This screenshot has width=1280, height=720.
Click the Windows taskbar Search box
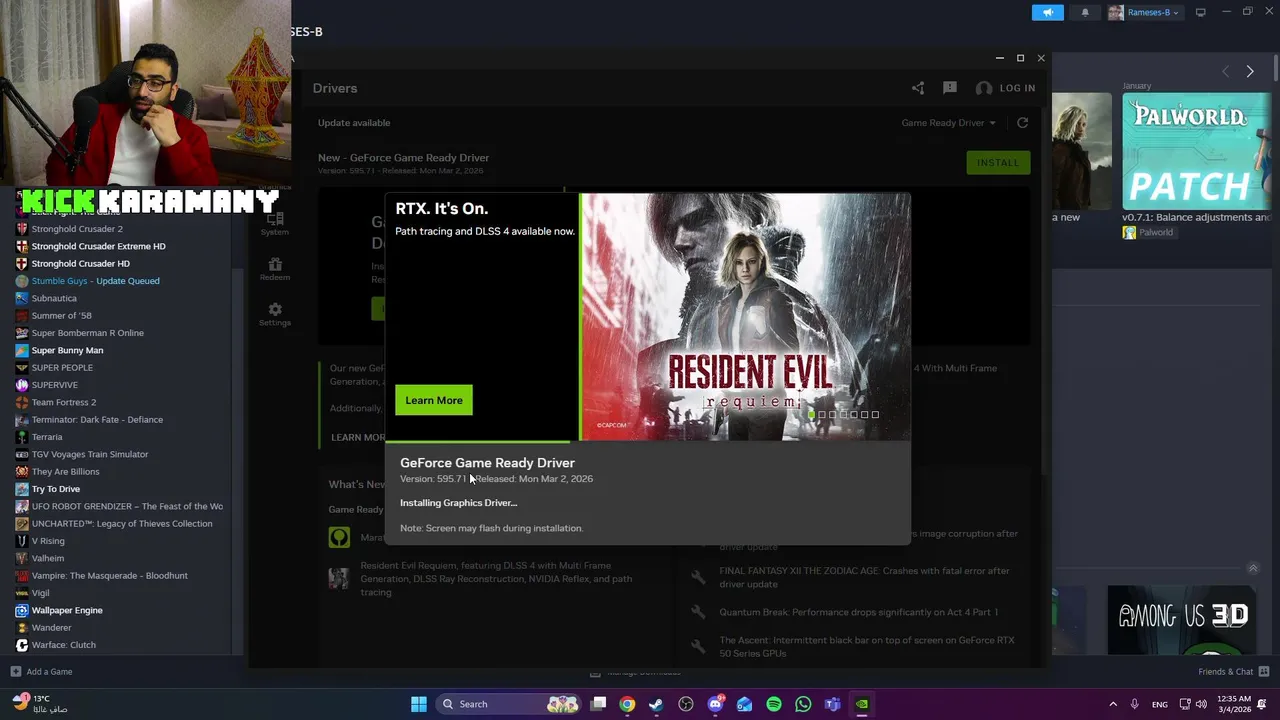point(510,704)
